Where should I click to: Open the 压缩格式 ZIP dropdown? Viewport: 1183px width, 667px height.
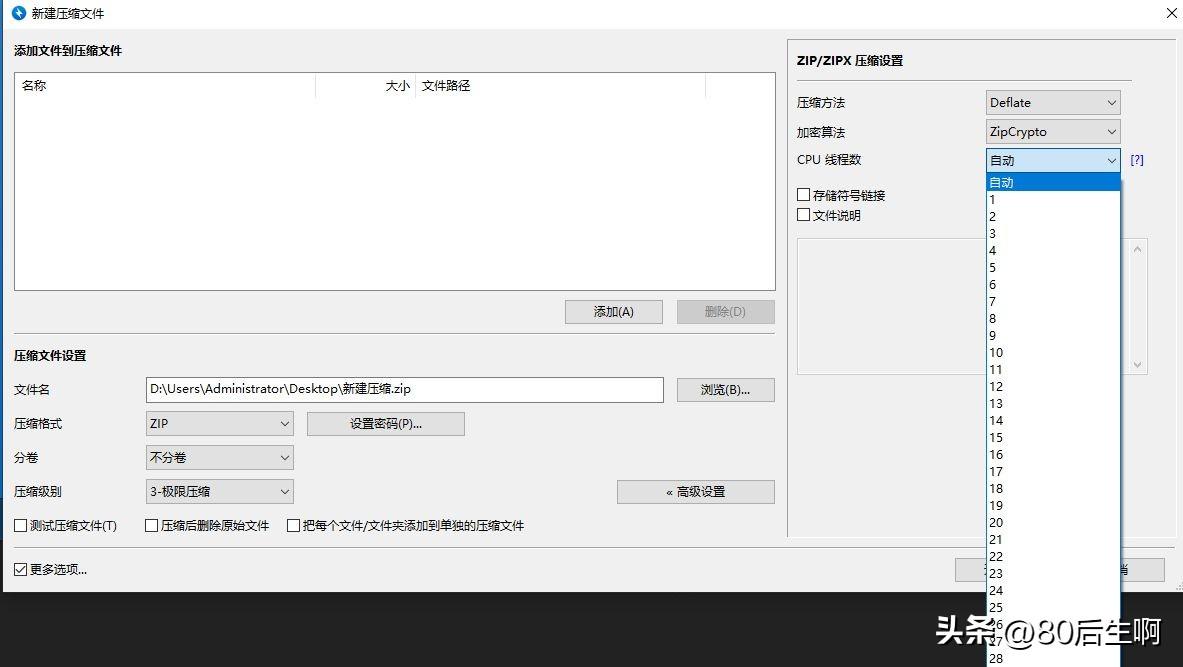[x=220, y=423]
